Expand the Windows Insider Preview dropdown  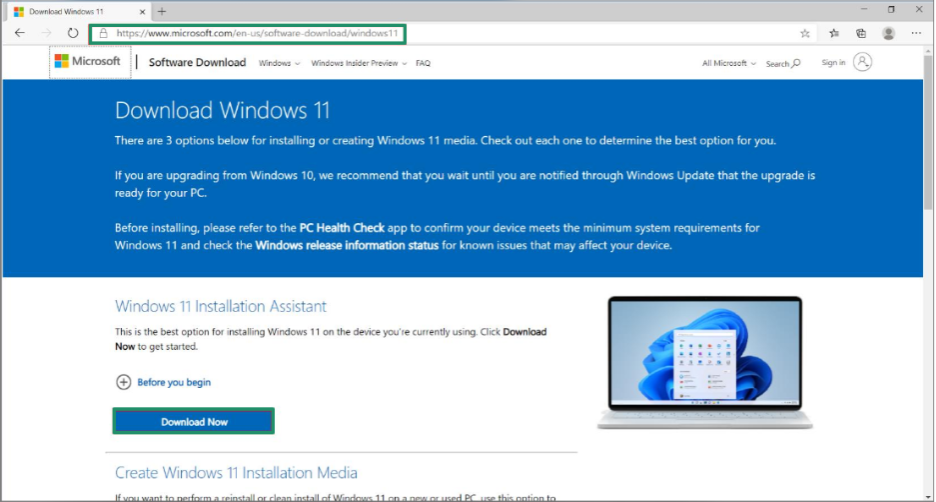click(358, 63)
